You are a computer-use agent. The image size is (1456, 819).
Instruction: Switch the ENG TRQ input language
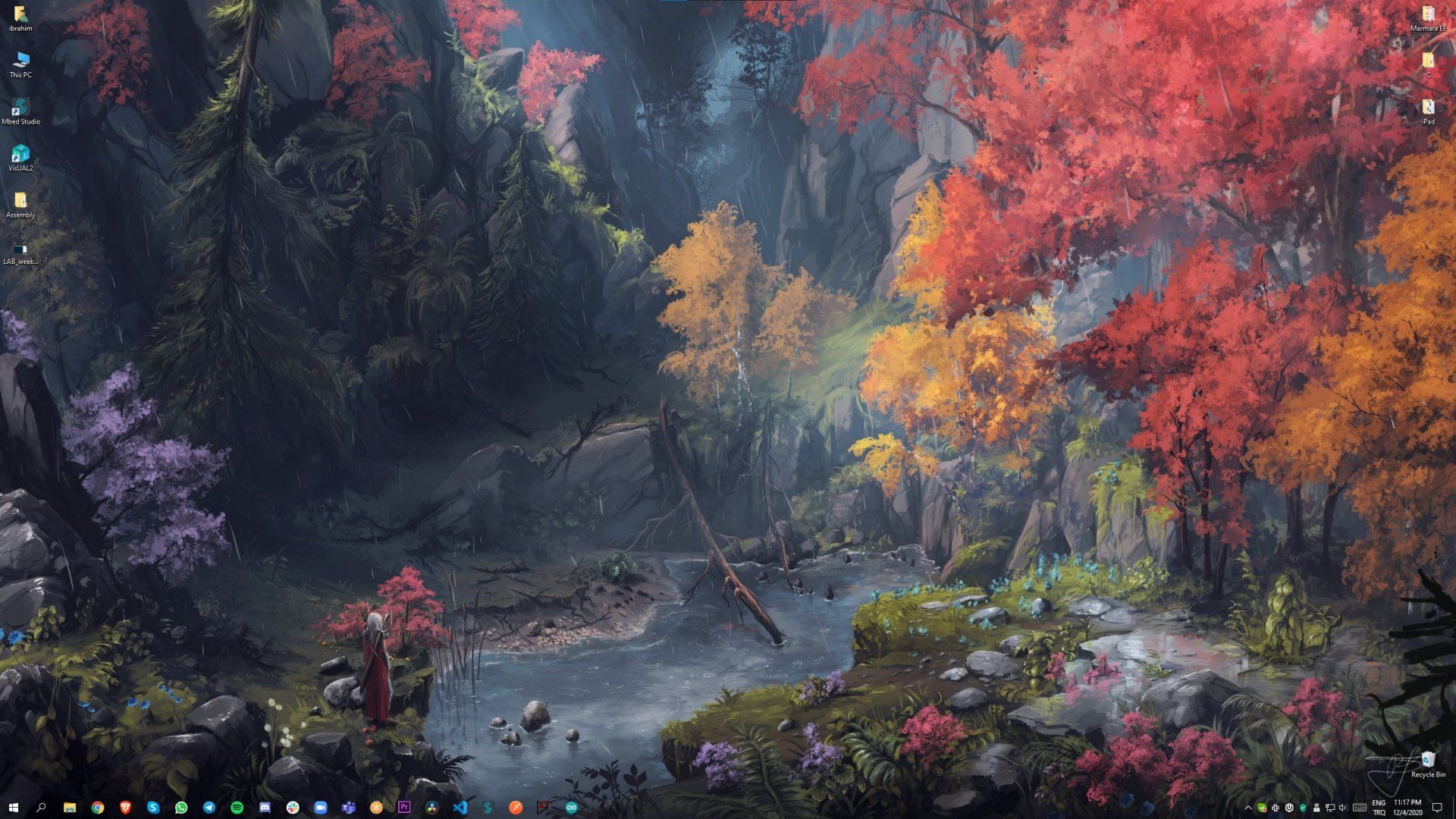pyautogui.click(x=1379, y=808)
